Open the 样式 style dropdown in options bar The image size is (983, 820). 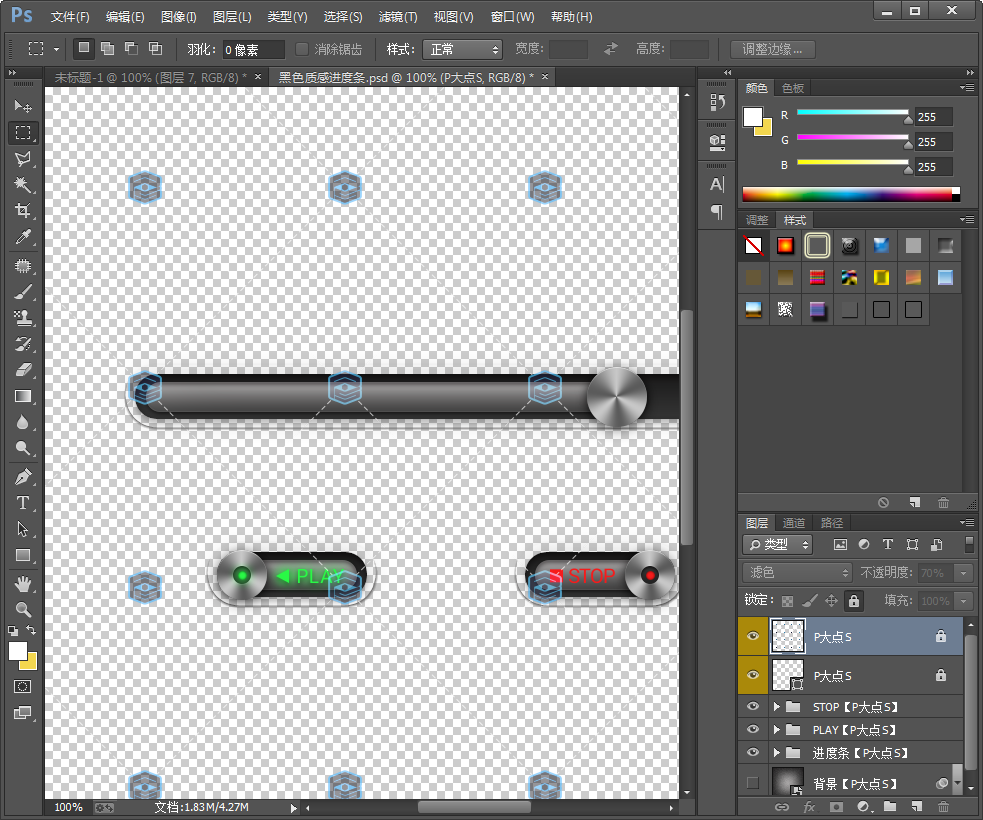462,49
